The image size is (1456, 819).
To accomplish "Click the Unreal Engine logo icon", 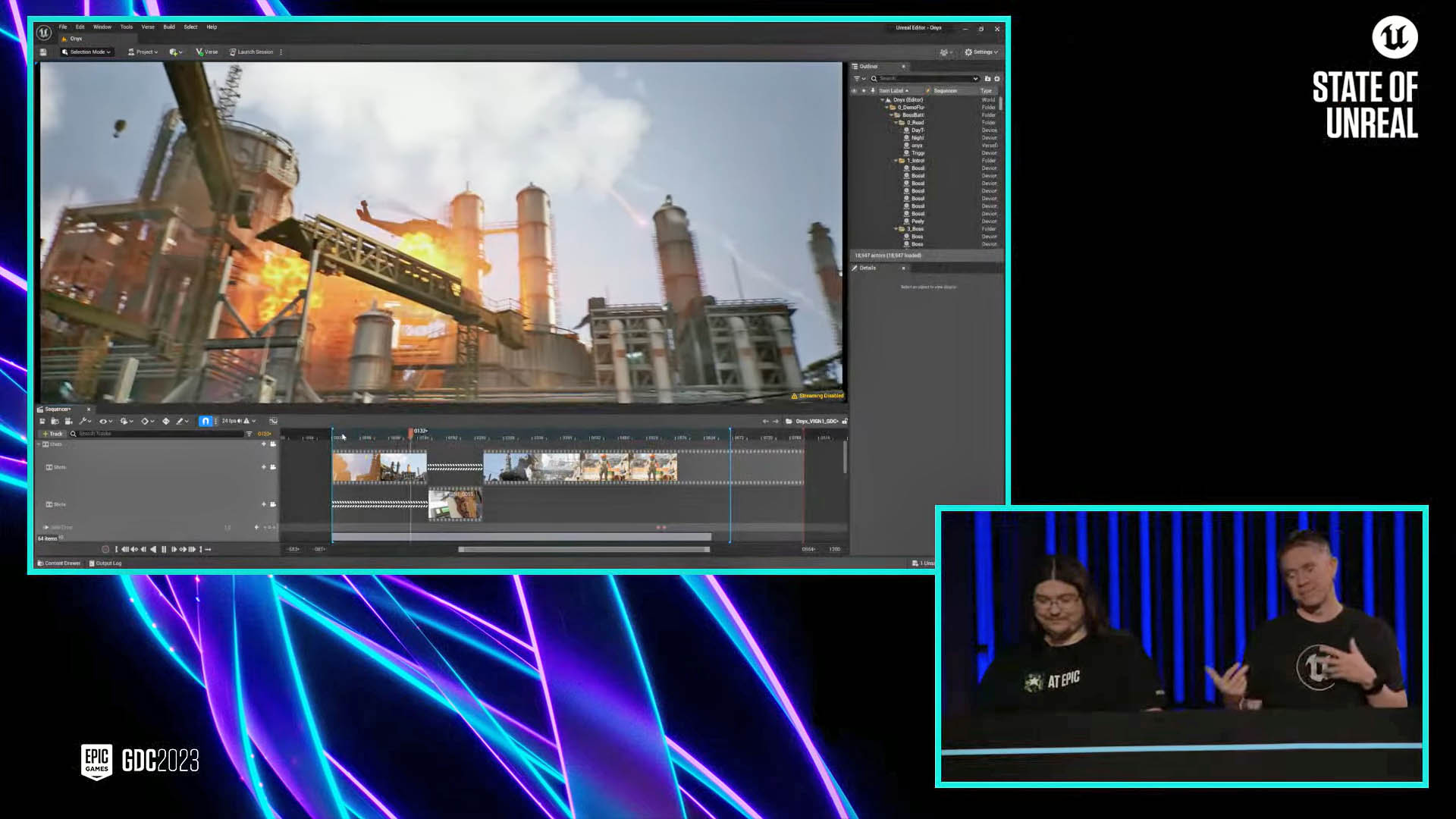I will [44, 33].
